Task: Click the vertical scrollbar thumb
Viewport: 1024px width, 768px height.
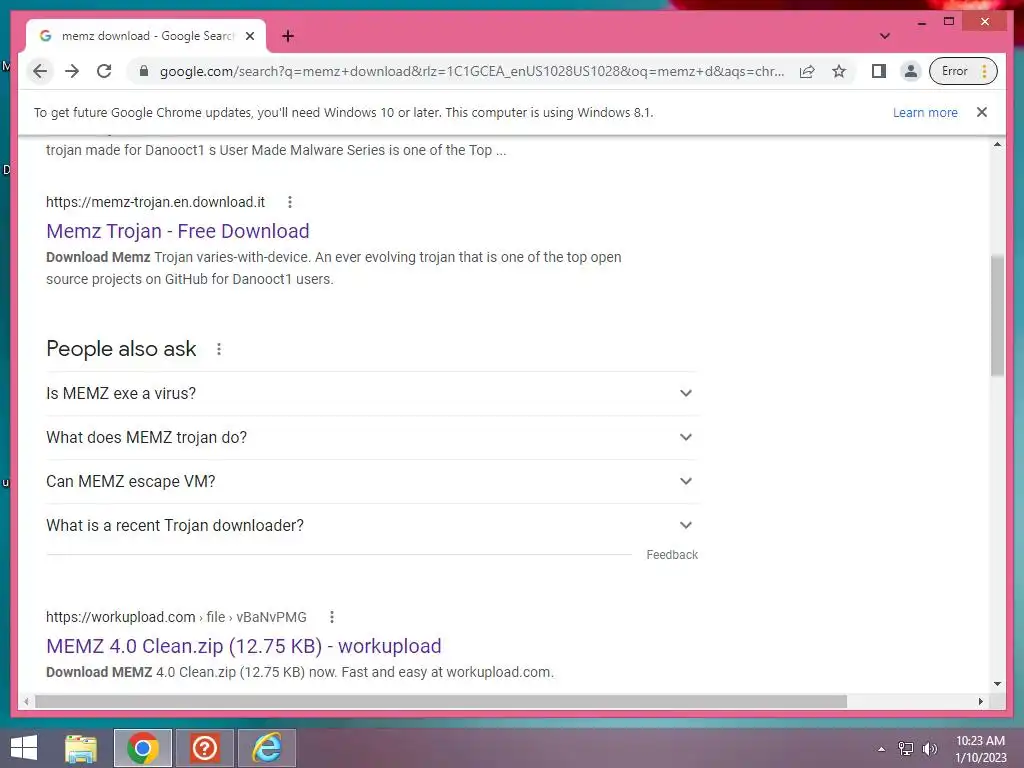Action: tap(997, 315)
